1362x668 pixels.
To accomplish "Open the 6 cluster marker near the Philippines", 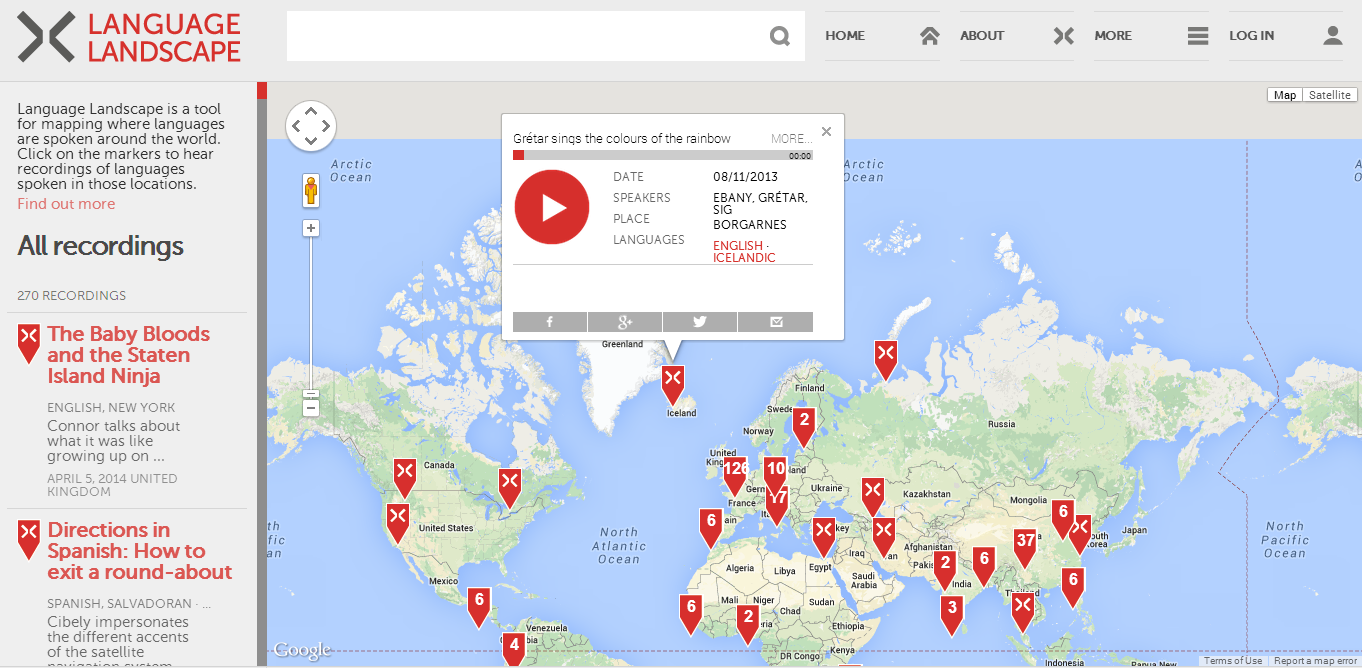I will tap(1073, 586).
